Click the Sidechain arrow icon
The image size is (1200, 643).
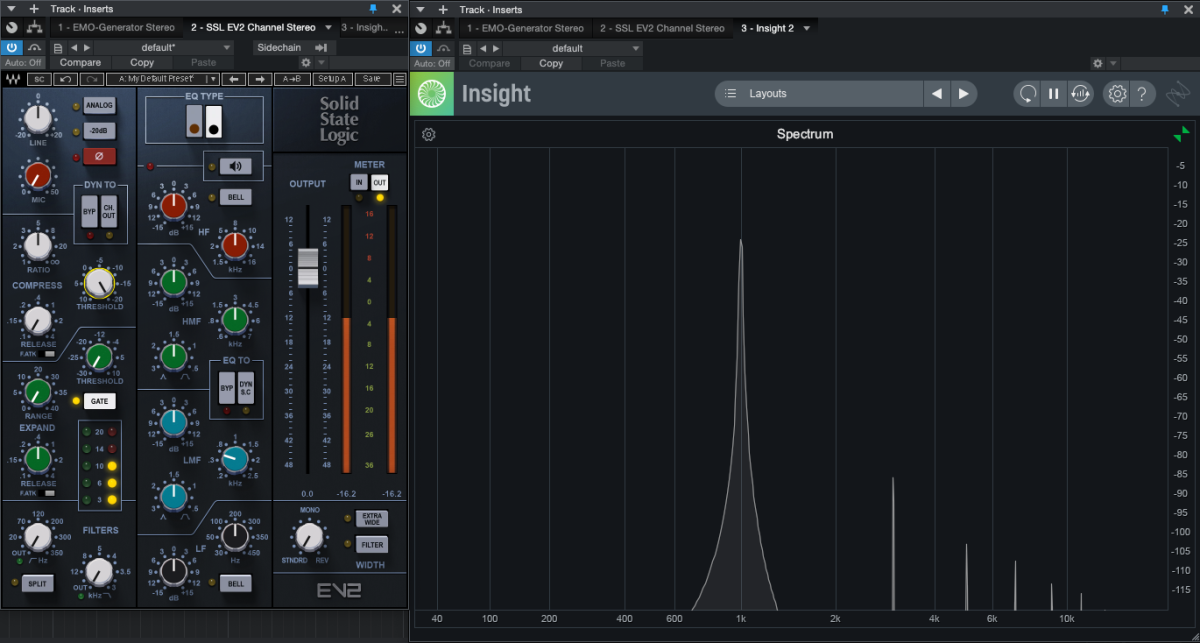[x=321, y=48]
